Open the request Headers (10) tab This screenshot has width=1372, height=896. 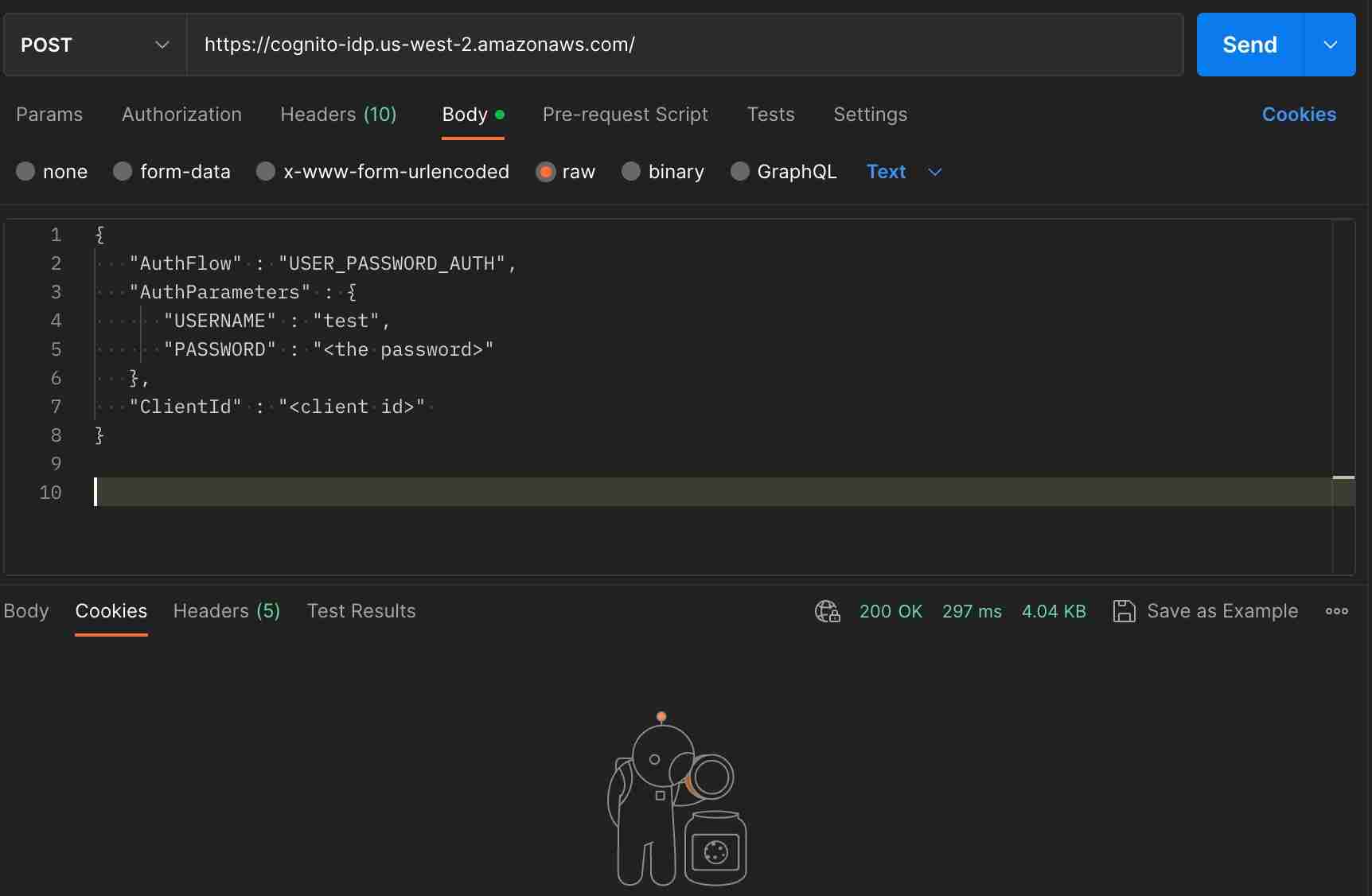coord(338,115)
